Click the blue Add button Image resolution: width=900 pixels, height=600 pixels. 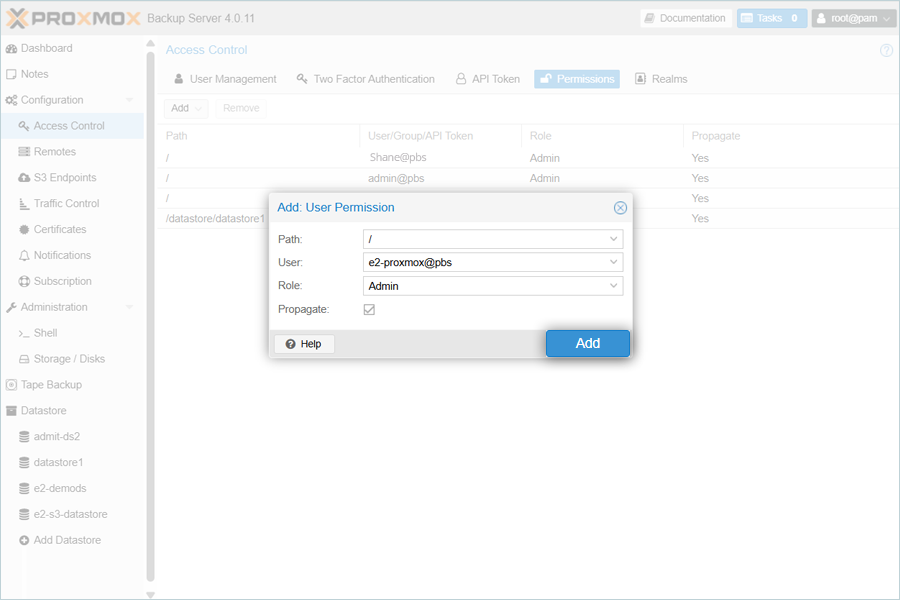coord(587,343)
